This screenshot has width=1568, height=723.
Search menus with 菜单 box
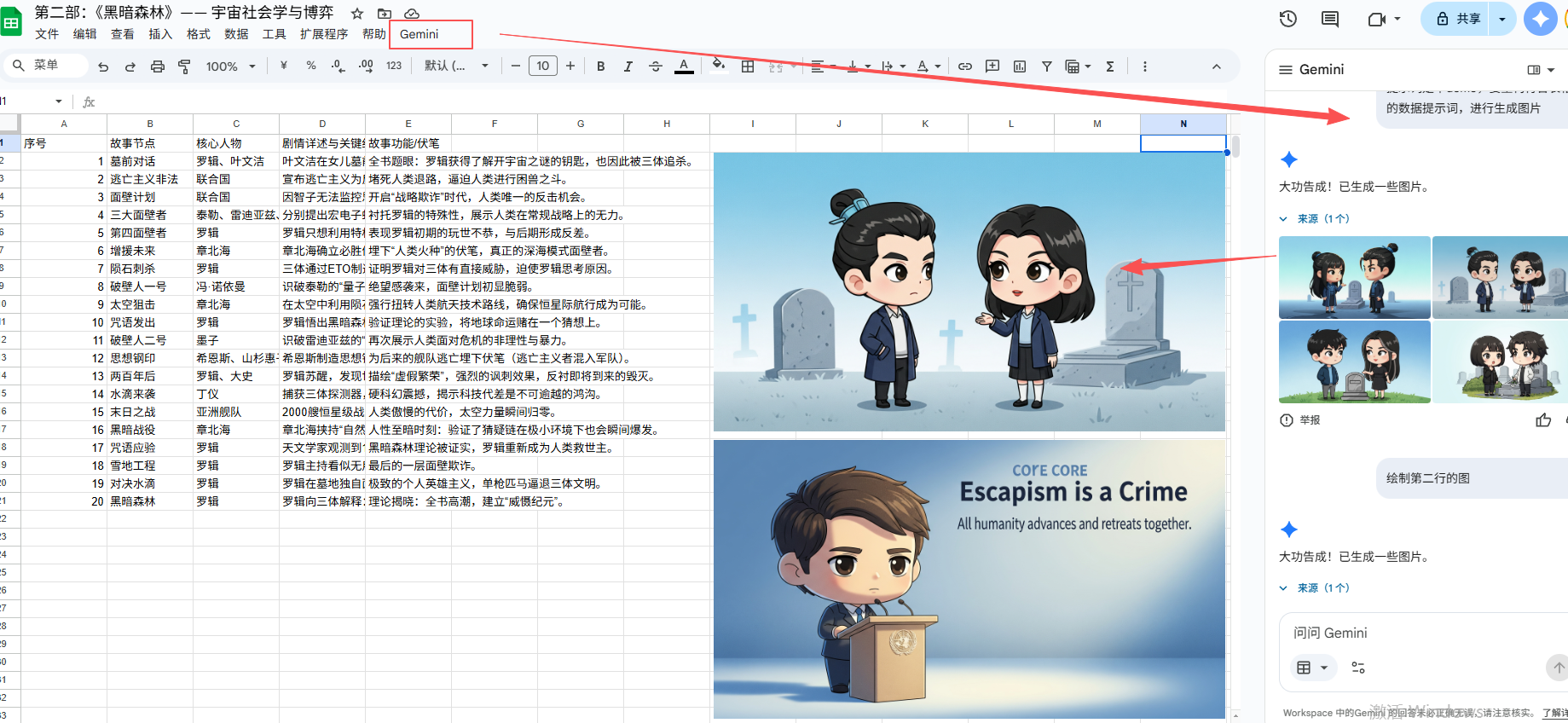46,65
